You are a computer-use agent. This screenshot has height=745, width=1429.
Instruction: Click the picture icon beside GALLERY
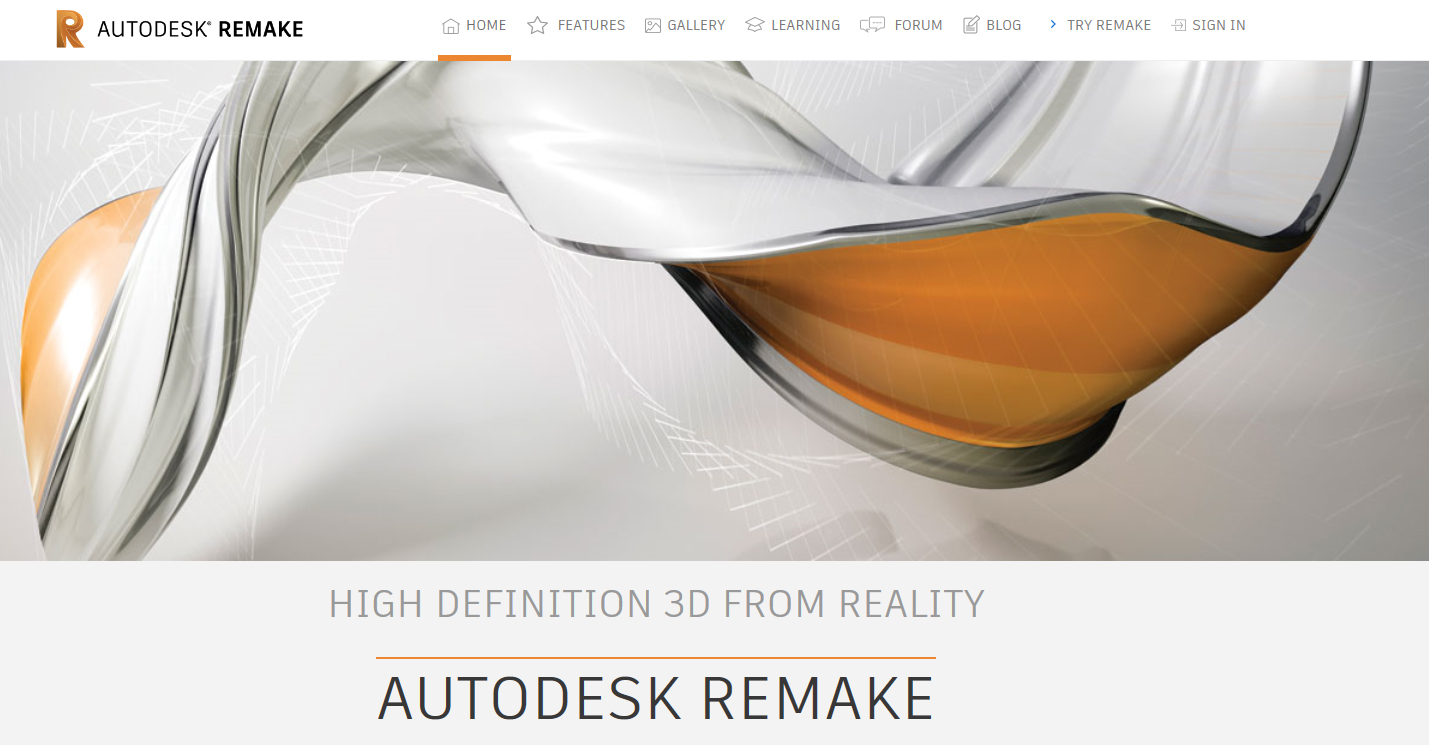tap(653, 26)
